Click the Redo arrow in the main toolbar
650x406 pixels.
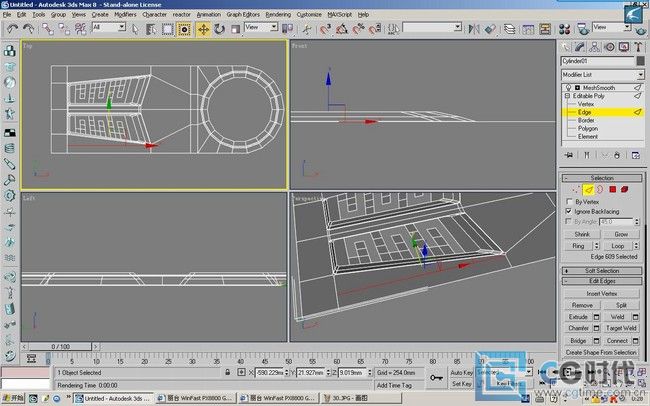29,29
